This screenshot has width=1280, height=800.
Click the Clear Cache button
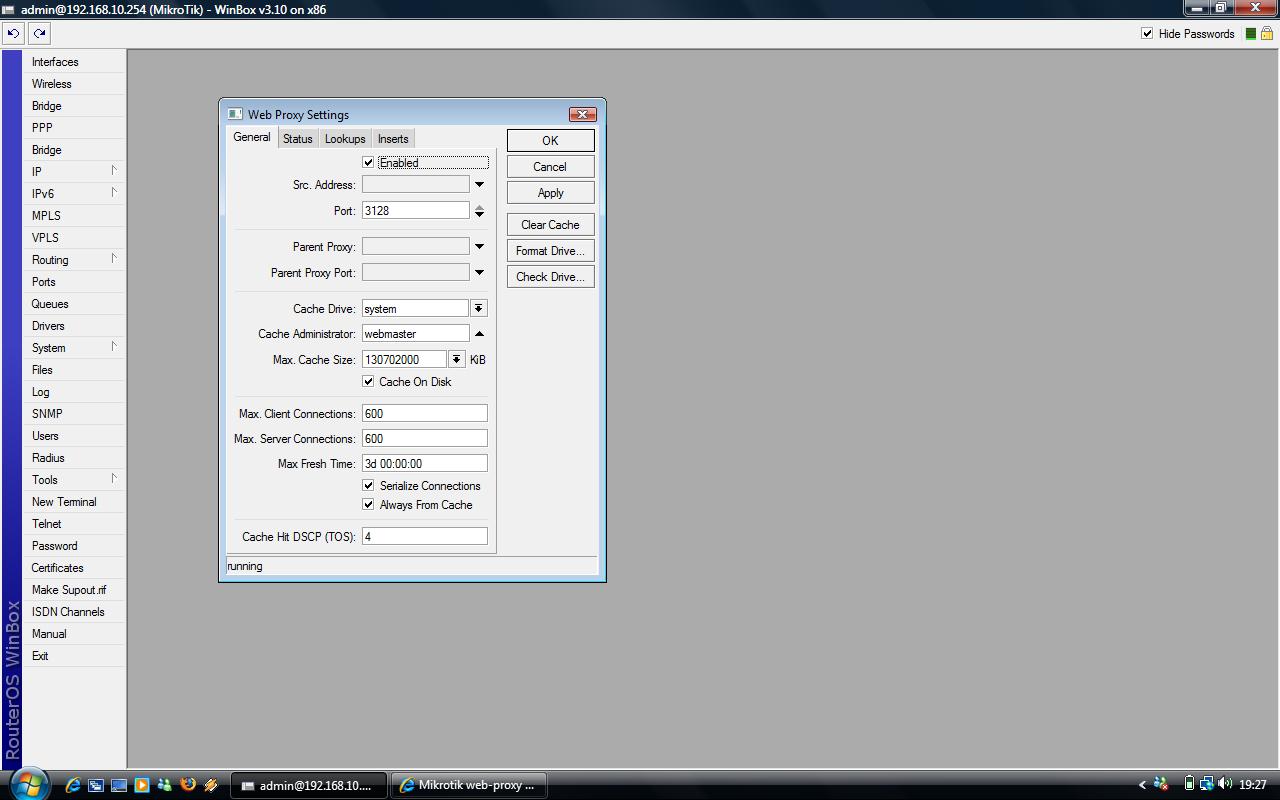point(550,225)
